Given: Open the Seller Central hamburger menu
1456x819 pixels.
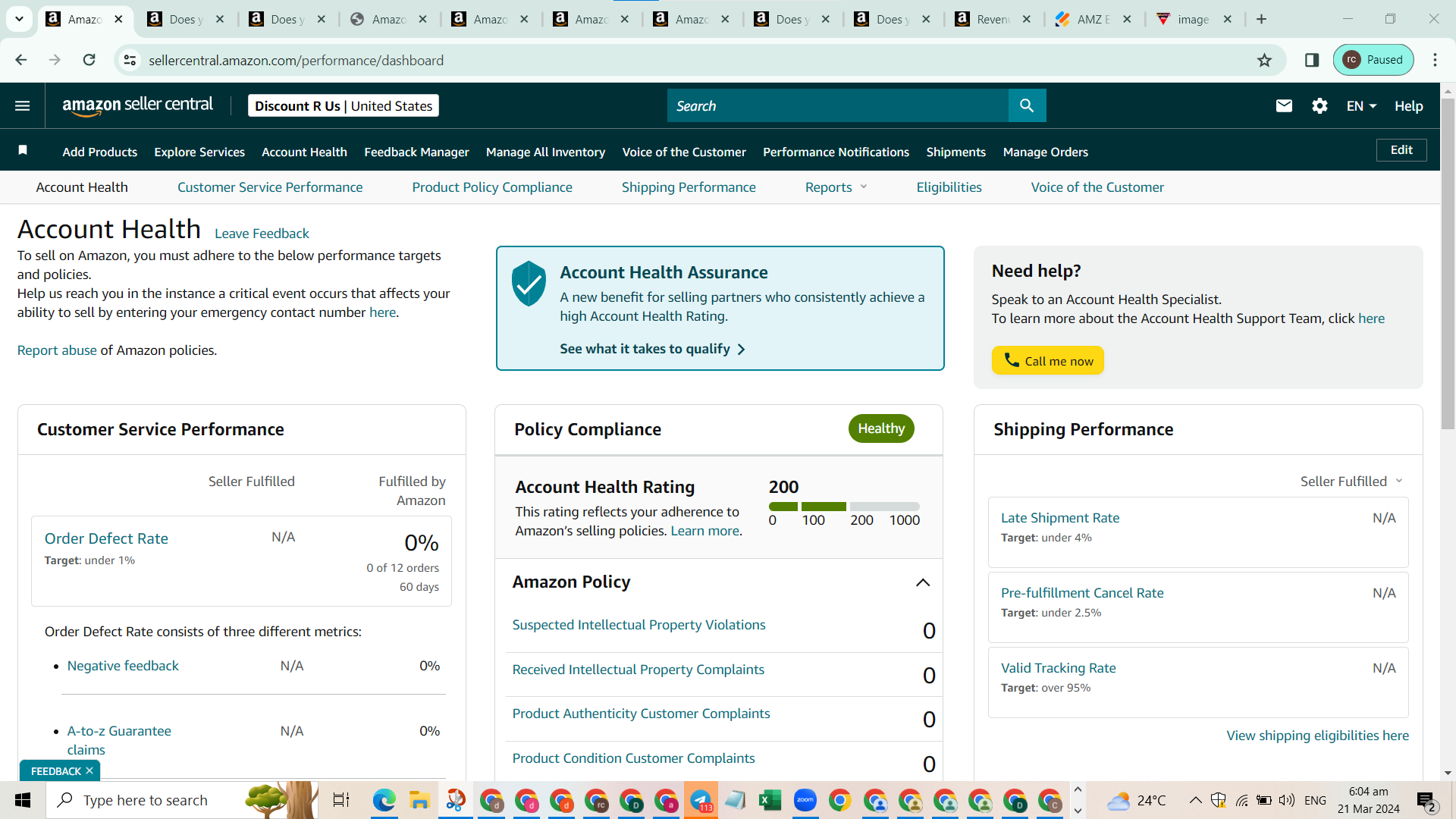Looking at the screenshot, I should click(23, 106).
